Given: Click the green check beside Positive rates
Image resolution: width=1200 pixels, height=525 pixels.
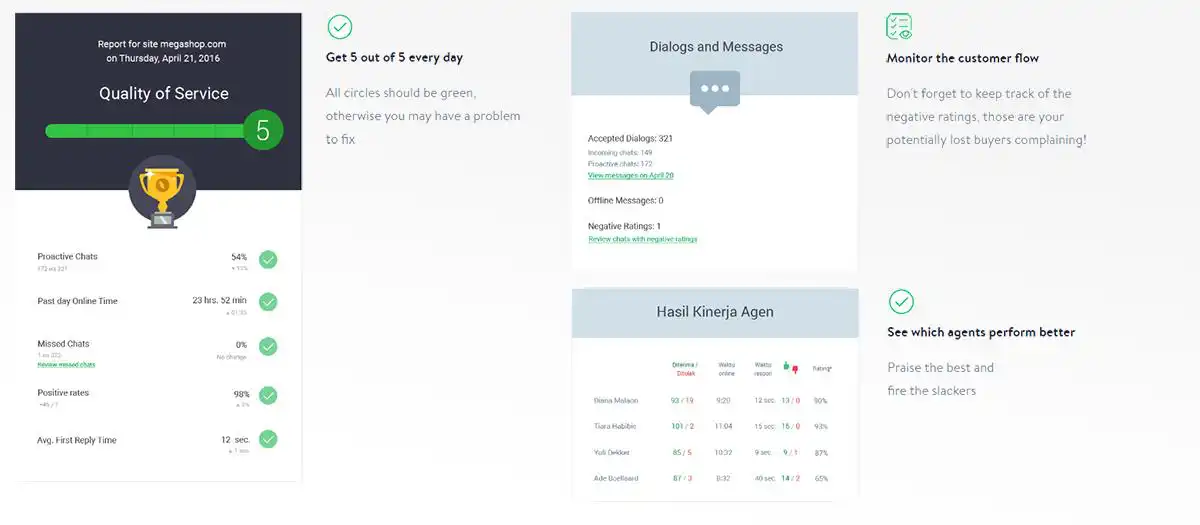Looking at the screenshot, I should pyautogui.click(x=268, y=395).
